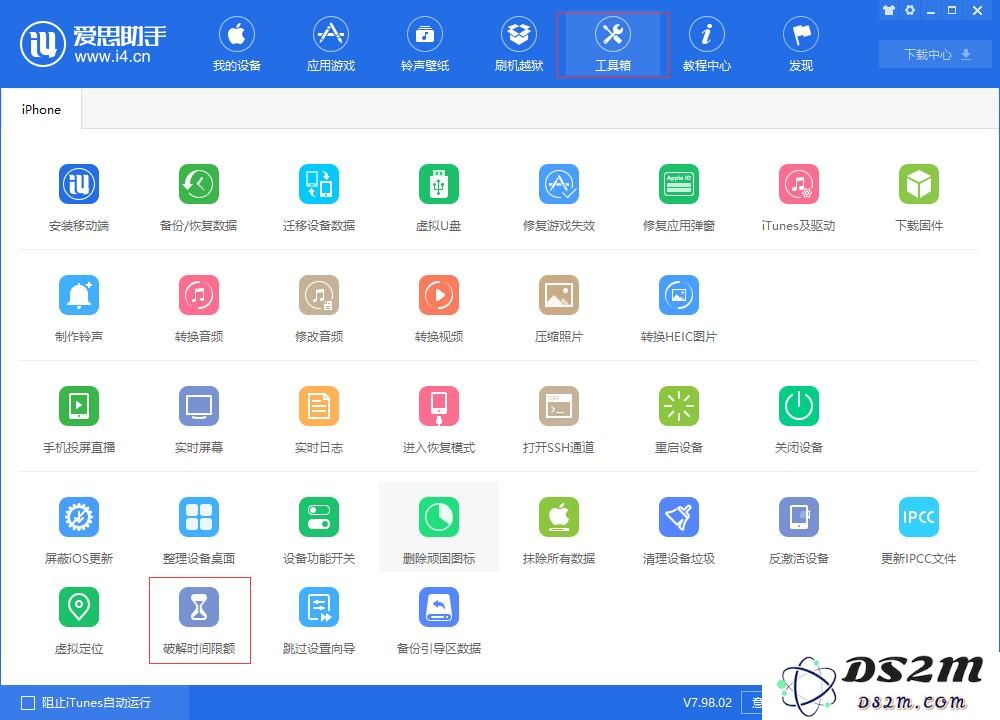Open the 修改音频 tool
This screenshot has height=720, width=1000.
pos(319,309)
